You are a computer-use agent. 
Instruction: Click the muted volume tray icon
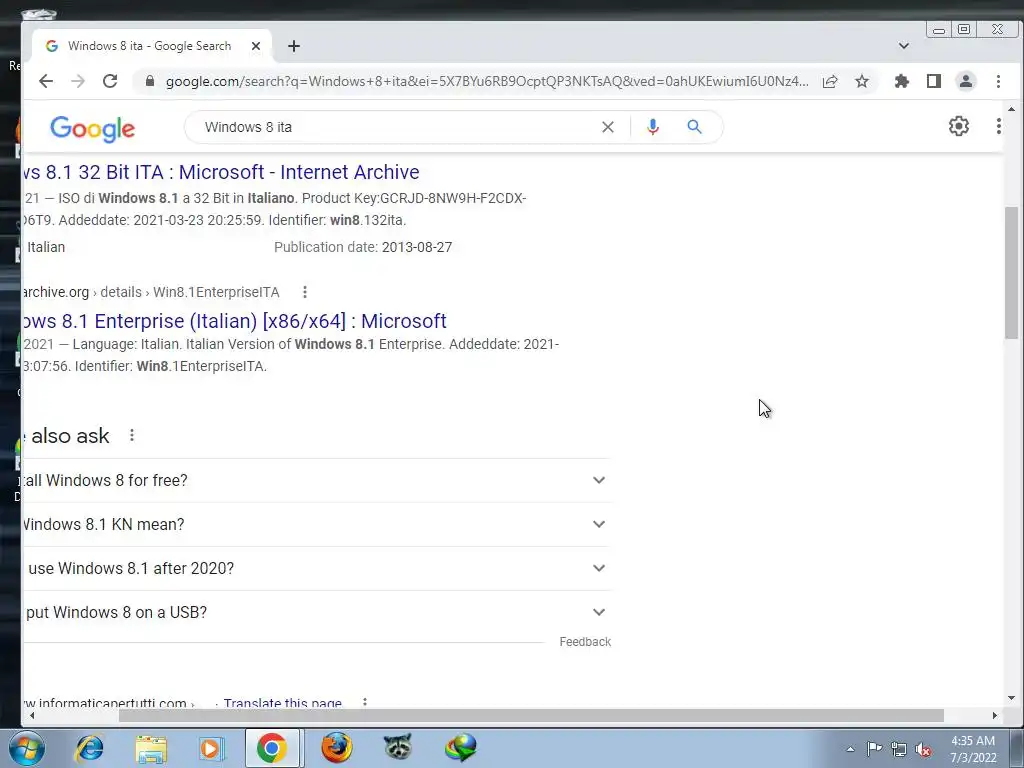pyautogui.click(x=923, y=749)
